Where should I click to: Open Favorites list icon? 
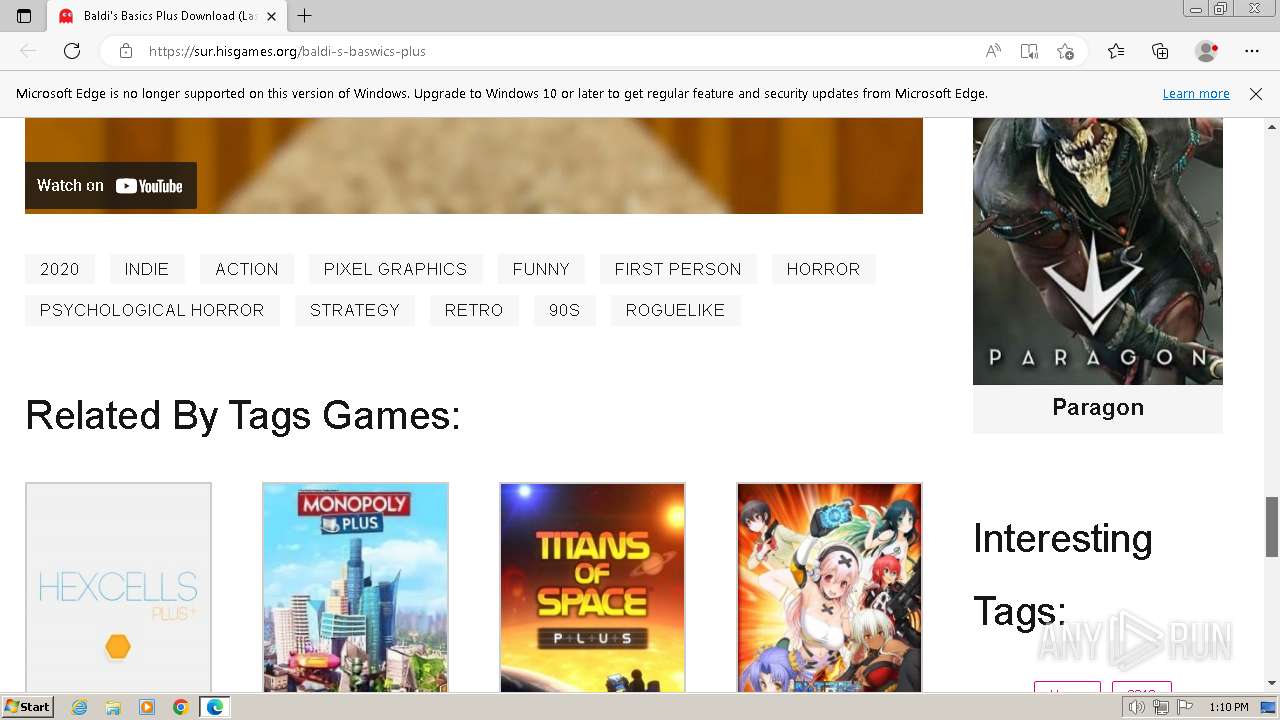[x=1116, y=51]
